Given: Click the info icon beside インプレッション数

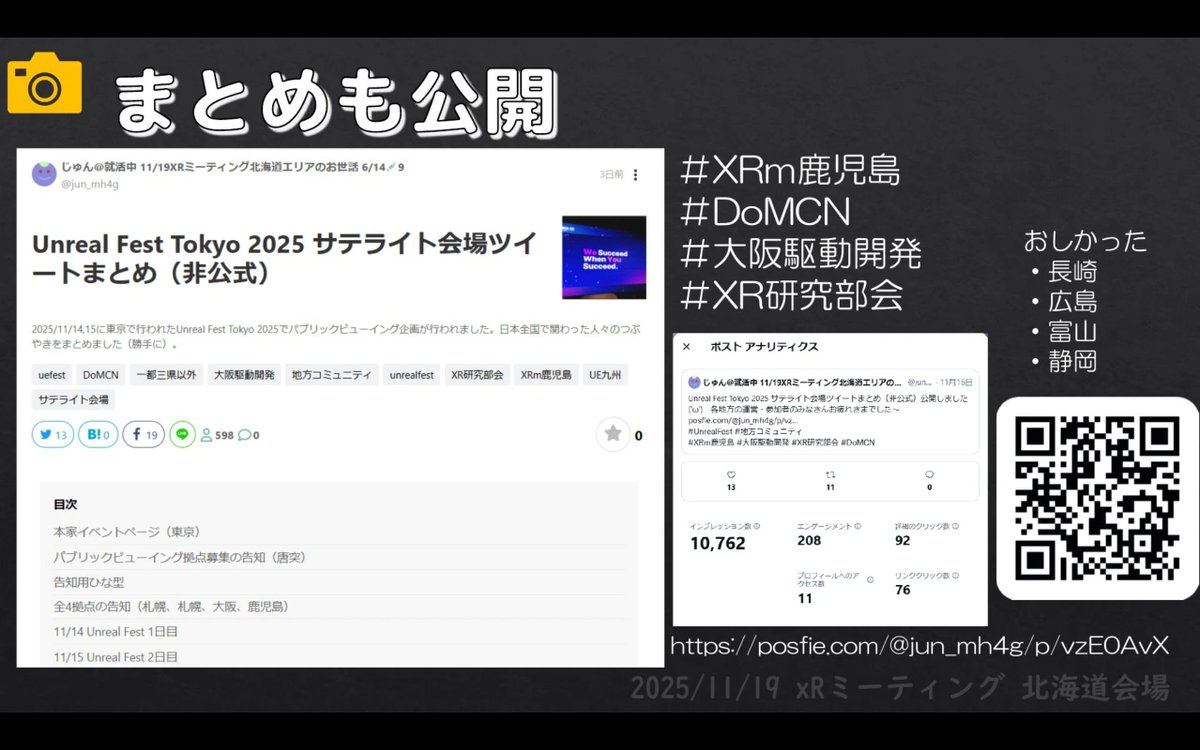Looking at the screenshot, I should (x=757, y=526).
